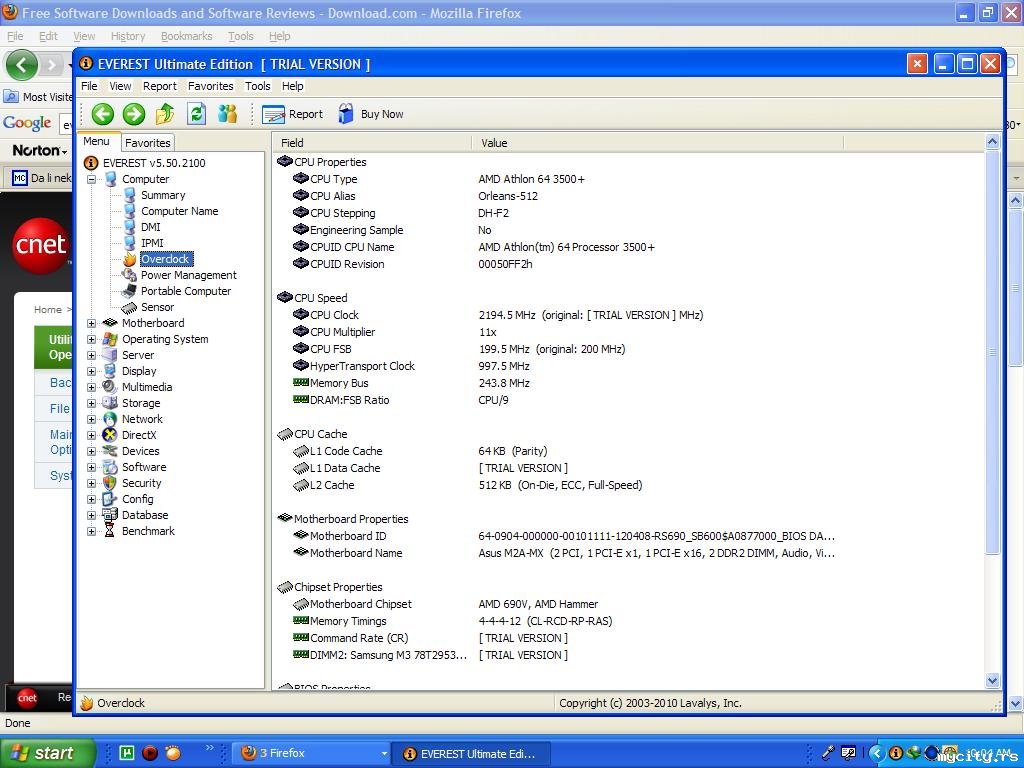Expand the Benchmark tree node
1024x768 pixels.
(92, 531)
